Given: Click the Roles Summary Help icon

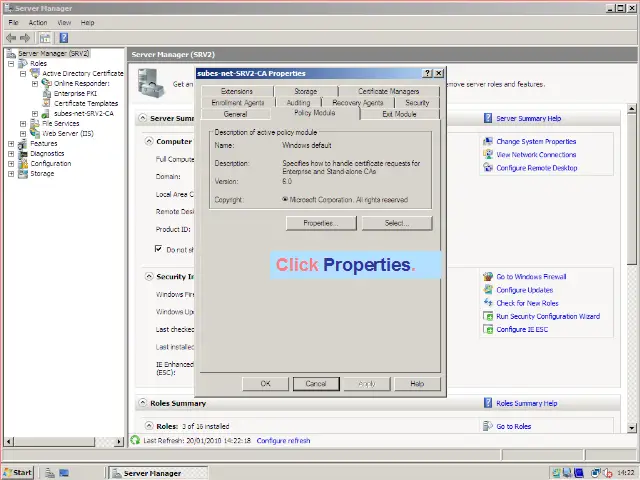Looking at the screenshot, I should pos(488,403).
